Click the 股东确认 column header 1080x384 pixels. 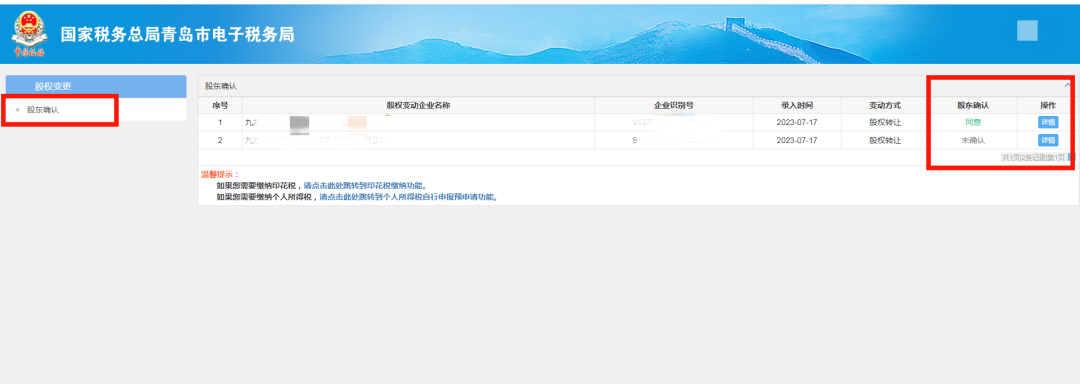click(973, 105)
